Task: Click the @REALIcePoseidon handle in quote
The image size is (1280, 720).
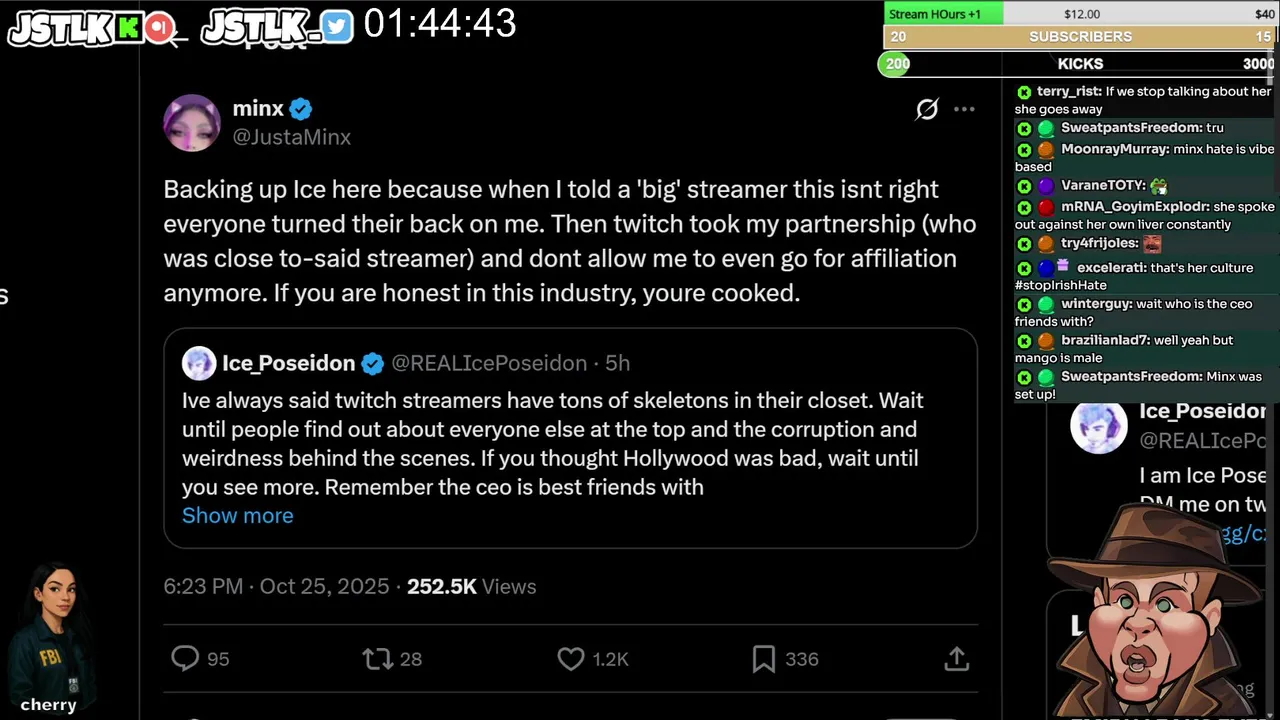Action: [489, 363]
